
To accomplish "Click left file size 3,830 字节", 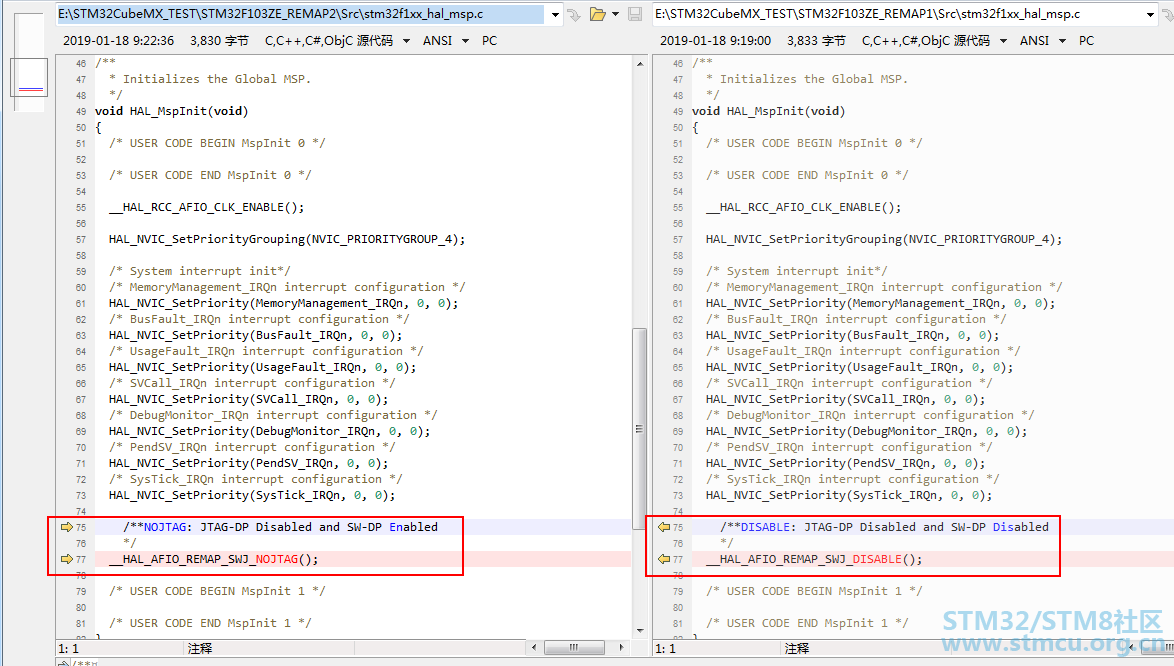I will tap(219, 40).
